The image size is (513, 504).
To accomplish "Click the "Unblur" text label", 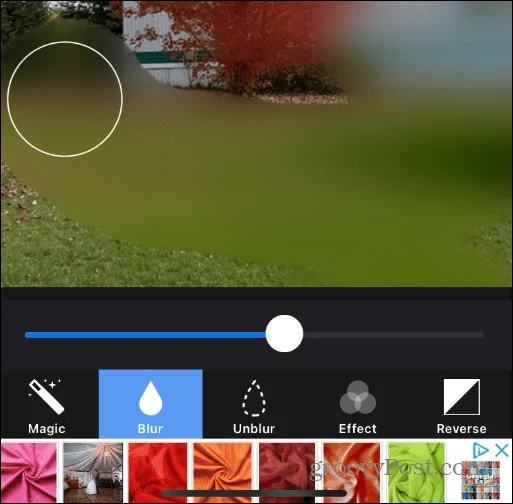I will click(x=254, y=429).
